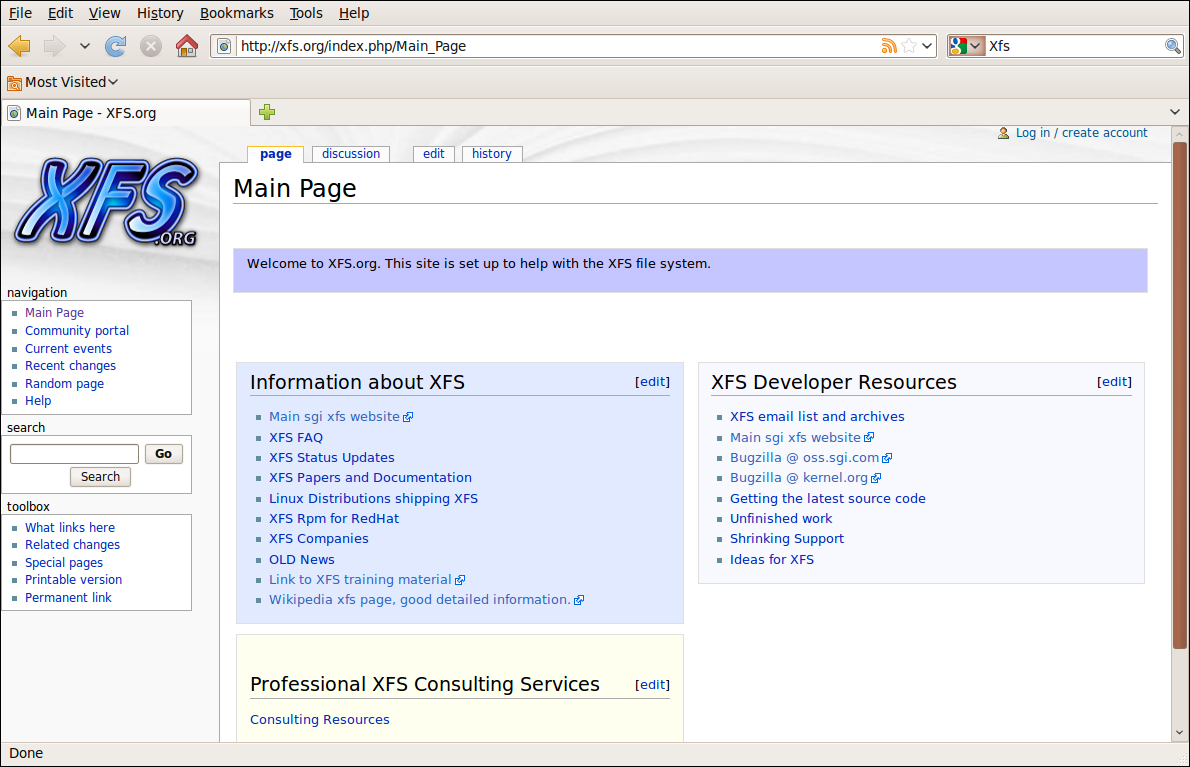Click the search magnifier icon in search box
This screenshot has height=767, width=1190.
(x=1173, y=46)
